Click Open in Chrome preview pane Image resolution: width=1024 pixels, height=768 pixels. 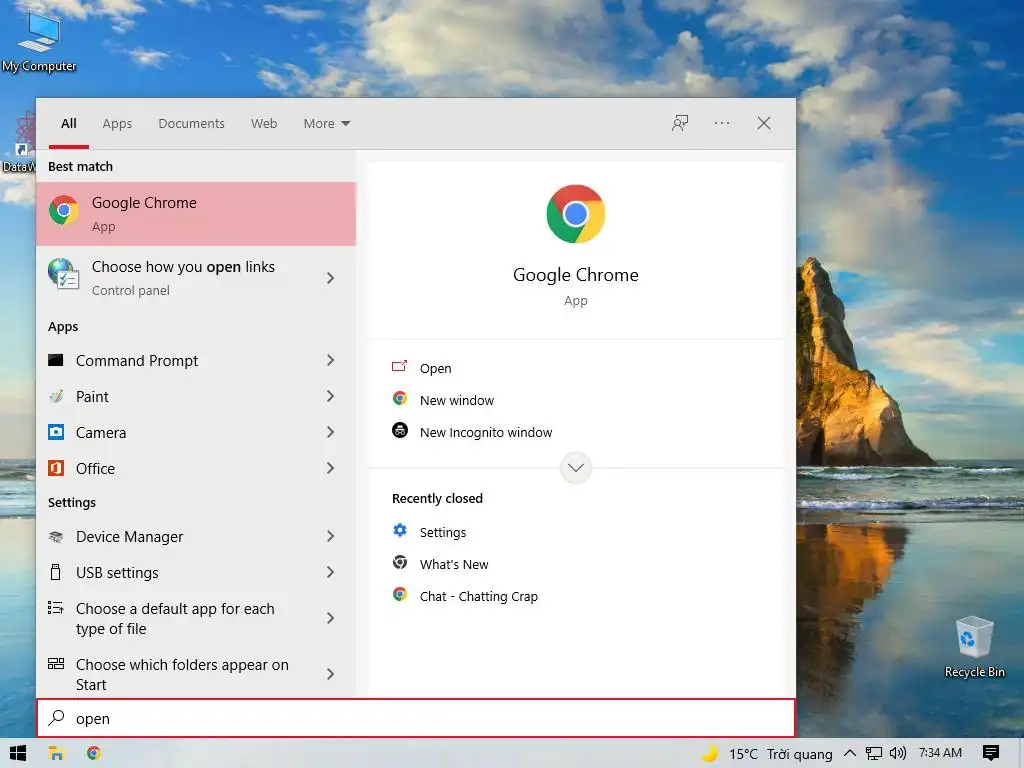click(436, 368)
